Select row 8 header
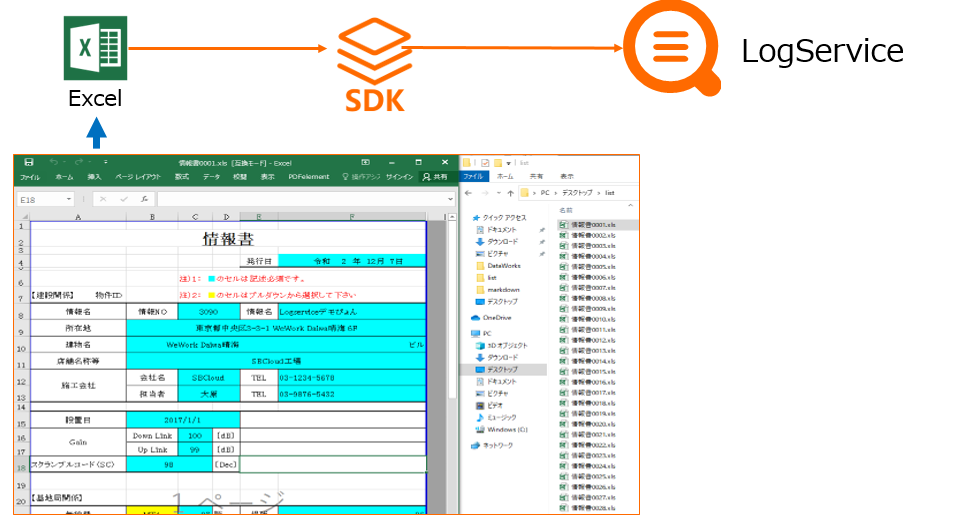Viewport: 968px width, 517px height. (x=22, y=312)
